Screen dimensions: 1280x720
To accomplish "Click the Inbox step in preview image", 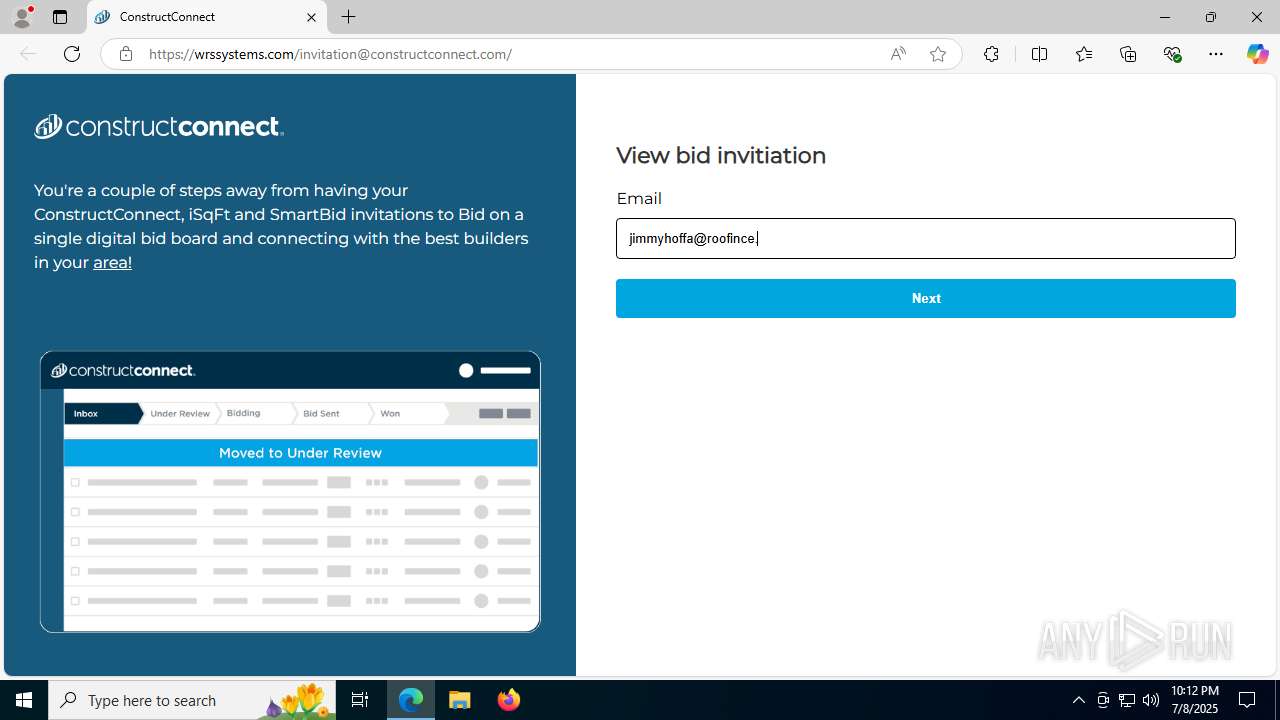I will (102, 413).
